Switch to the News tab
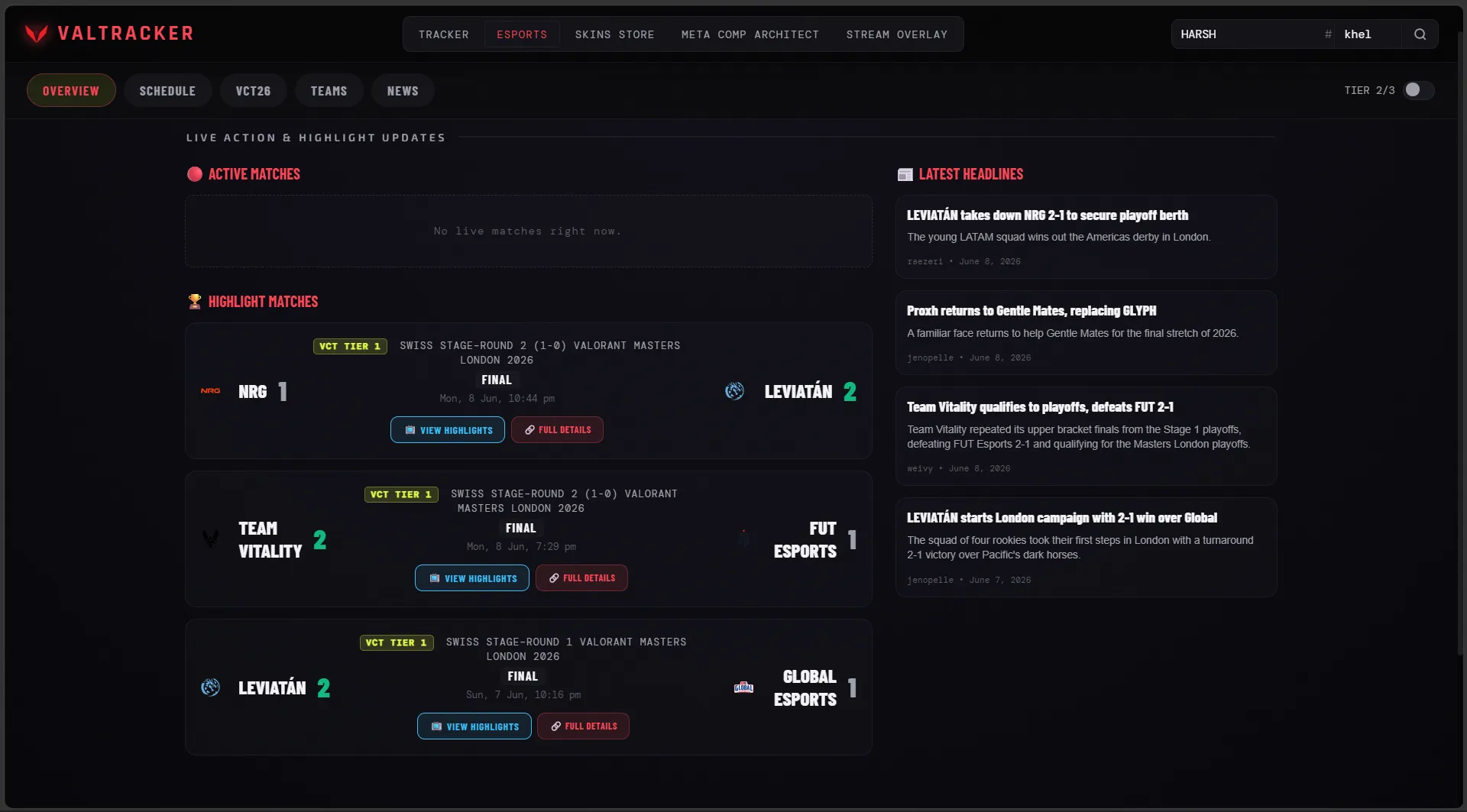Image resolution: width=1467 pixels, height=812 pixels. (x=403, y=90)
